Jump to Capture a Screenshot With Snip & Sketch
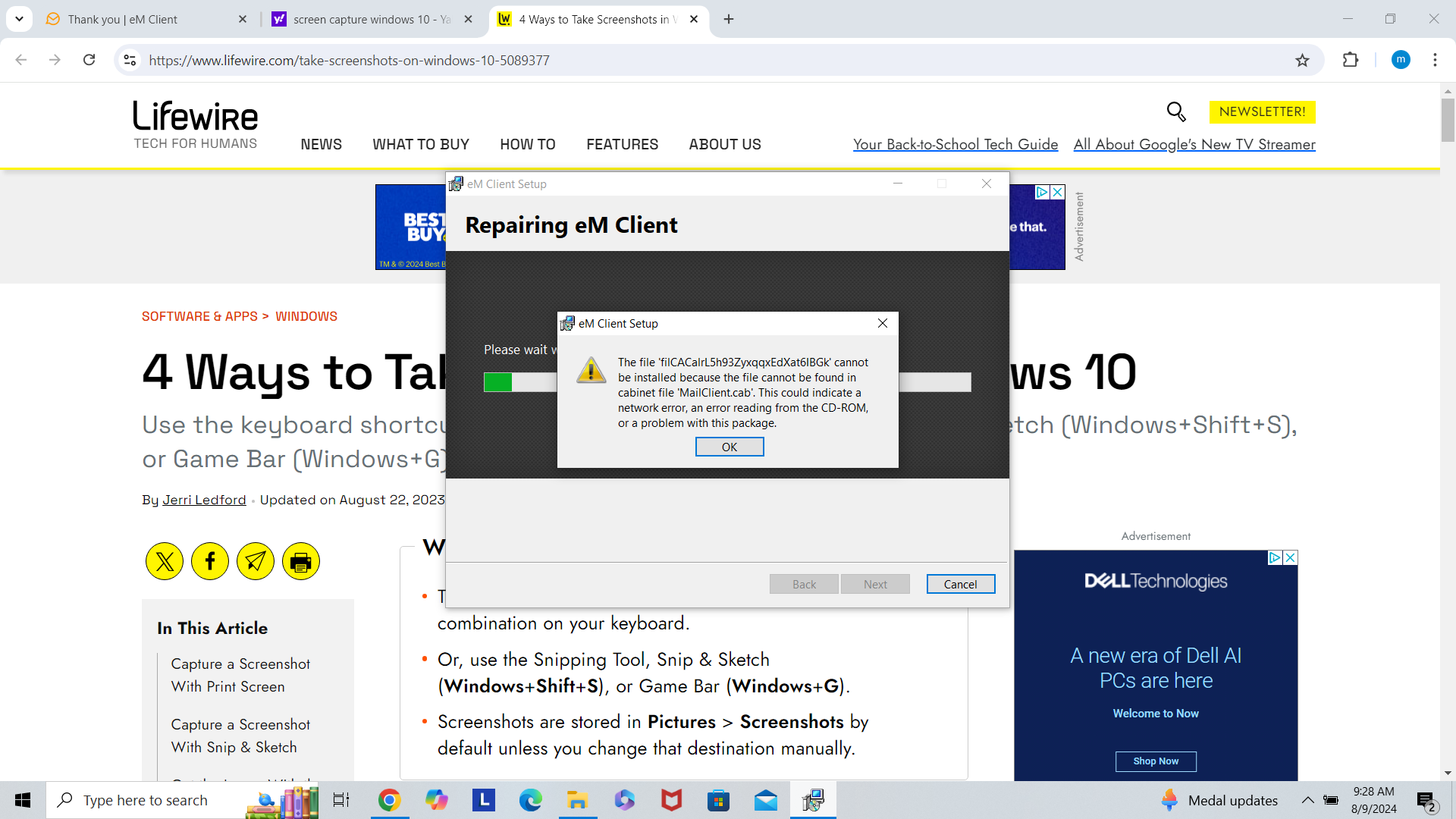The image size is (1456, 819). point(240,736)
